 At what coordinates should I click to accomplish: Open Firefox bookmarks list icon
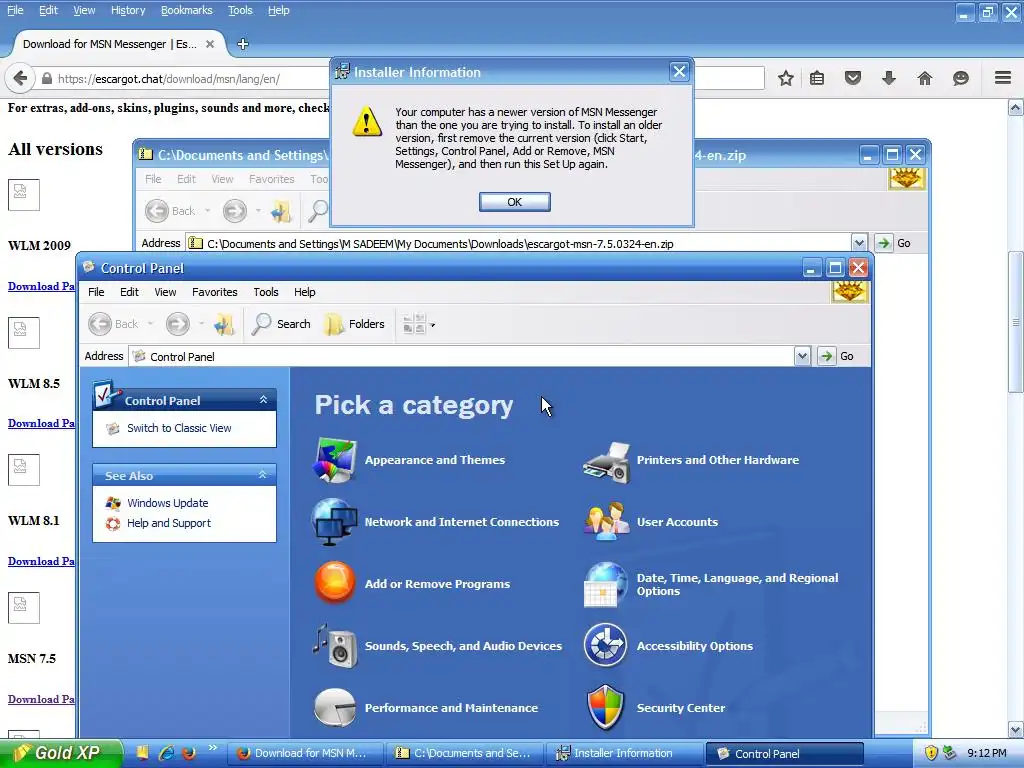coord(817,78)
